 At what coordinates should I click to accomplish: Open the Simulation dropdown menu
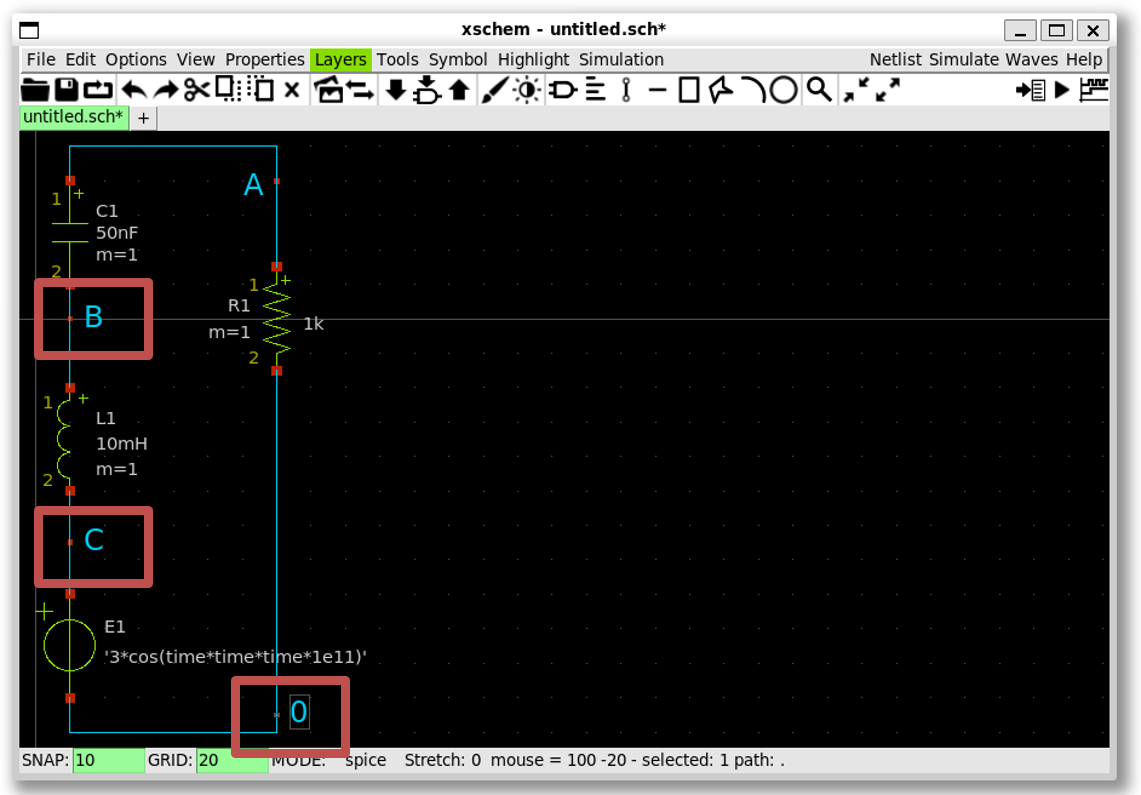(x=621, y=60)
